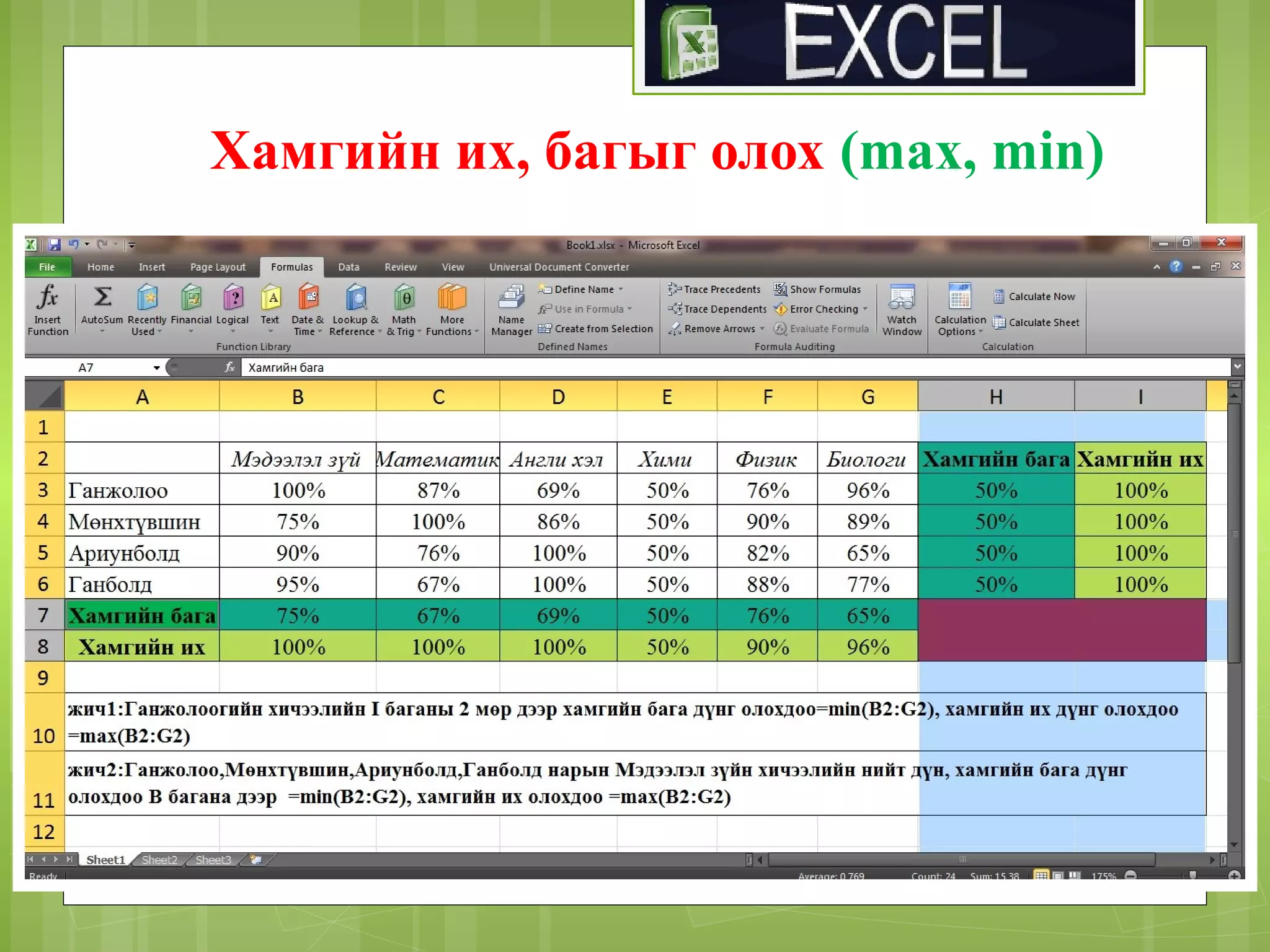Open Financial functions book icon
Viewport: 1270px width, 952px height.
[191, 309]
